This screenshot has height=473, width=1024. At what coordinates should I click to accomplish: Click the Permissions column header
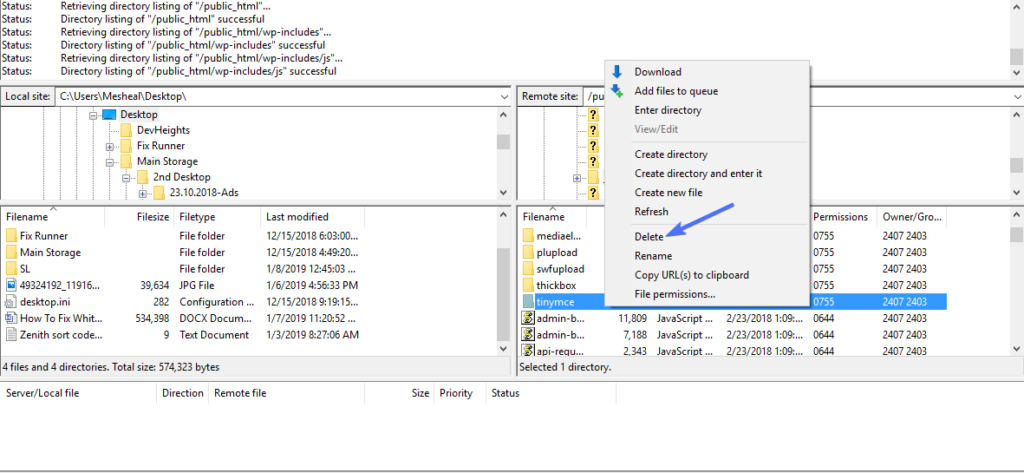click(x=840, y=216)
